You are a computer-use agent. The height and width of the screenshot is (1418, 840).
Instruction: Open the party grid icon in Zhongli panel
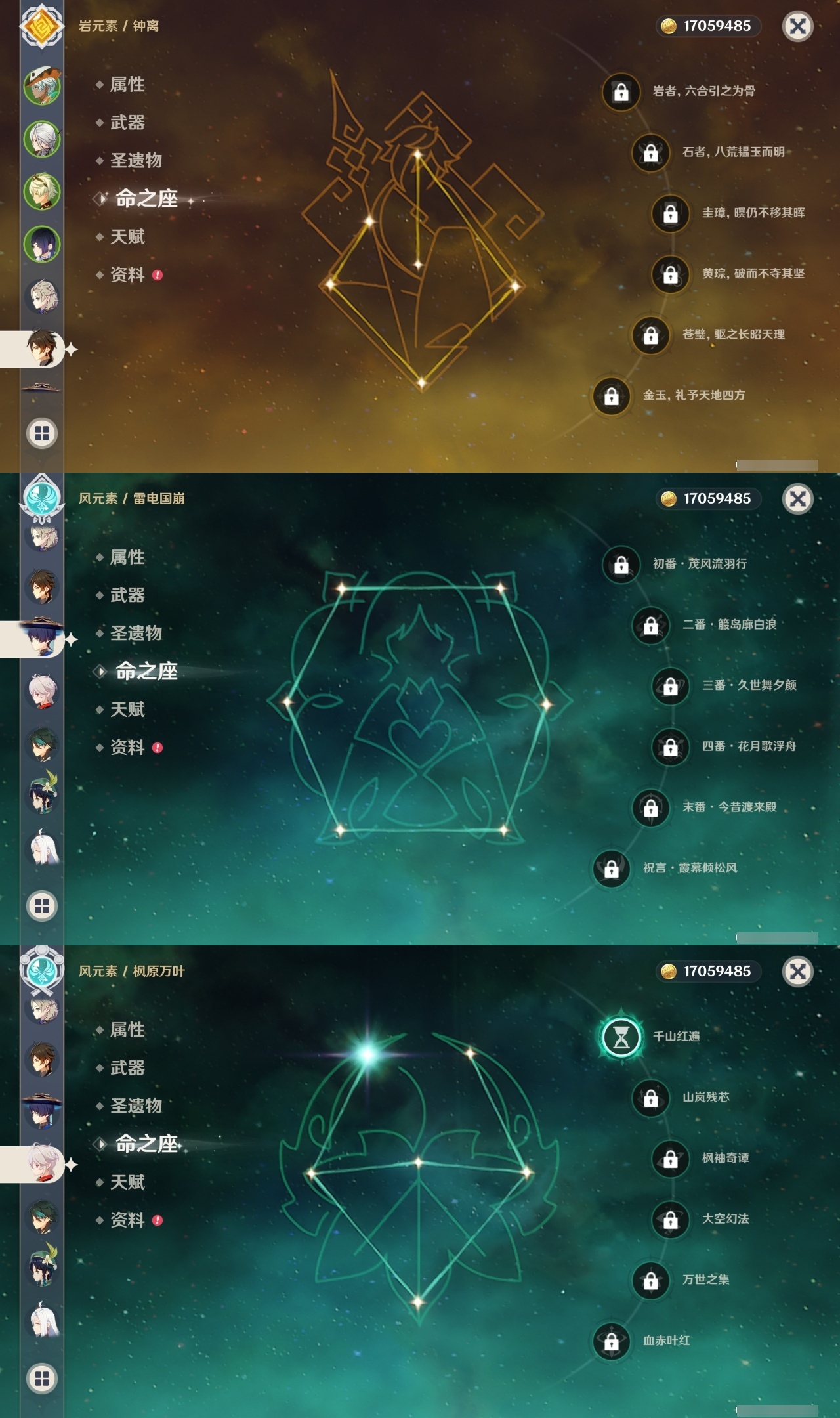[x=42, y=433]
